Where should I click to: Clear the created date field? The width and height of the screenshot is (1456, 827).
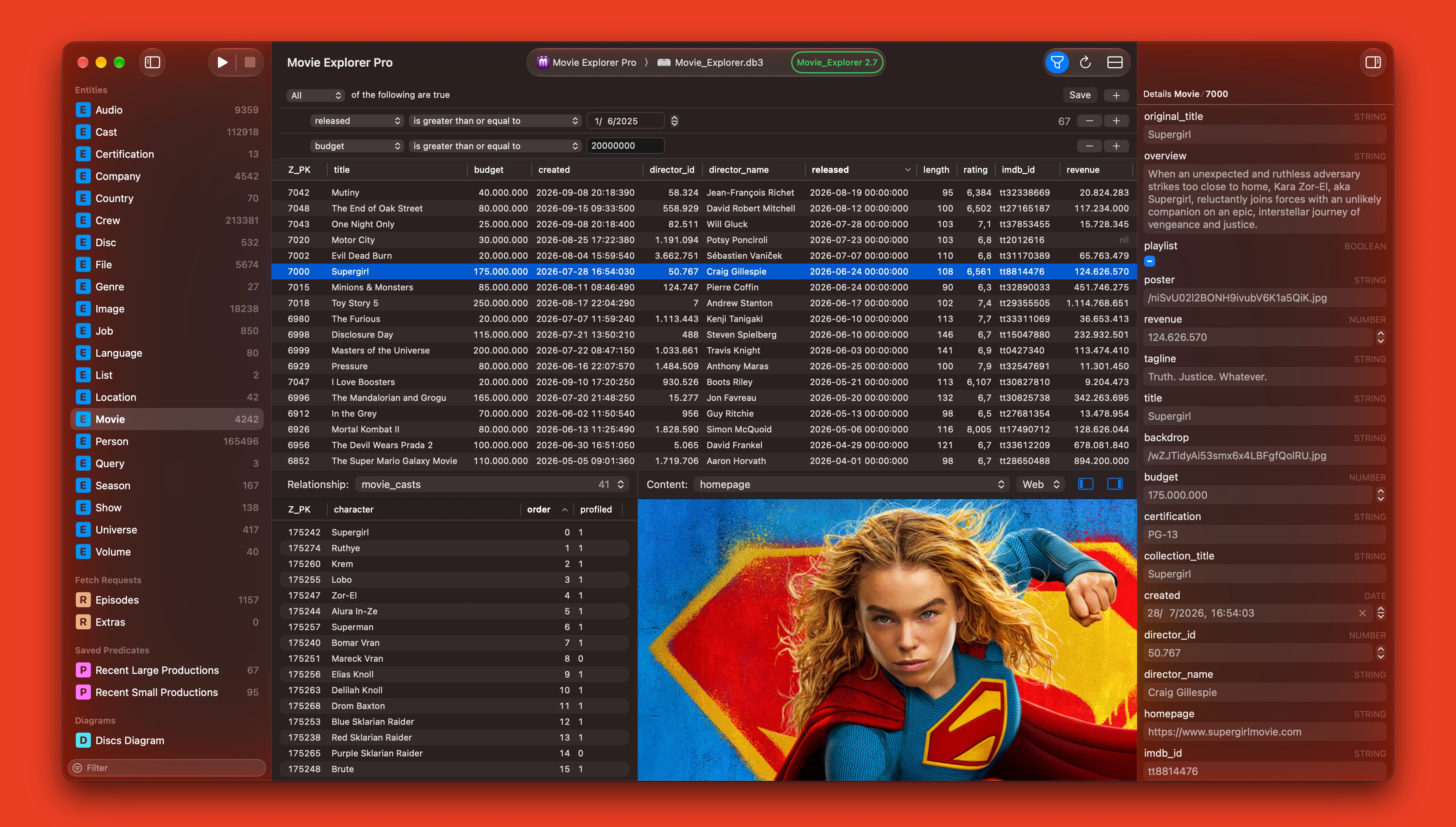(1362, 613)
